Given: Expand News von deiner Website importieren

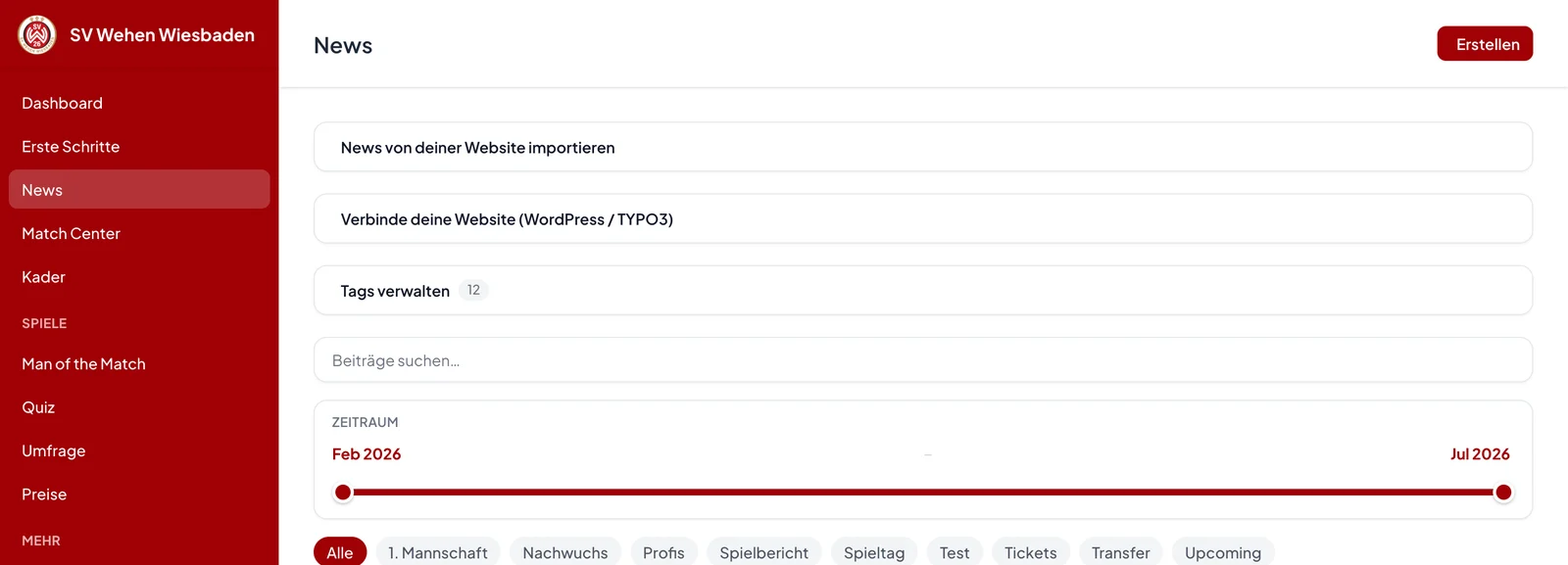Looking at the screenshot, I should tap(923, 147).
